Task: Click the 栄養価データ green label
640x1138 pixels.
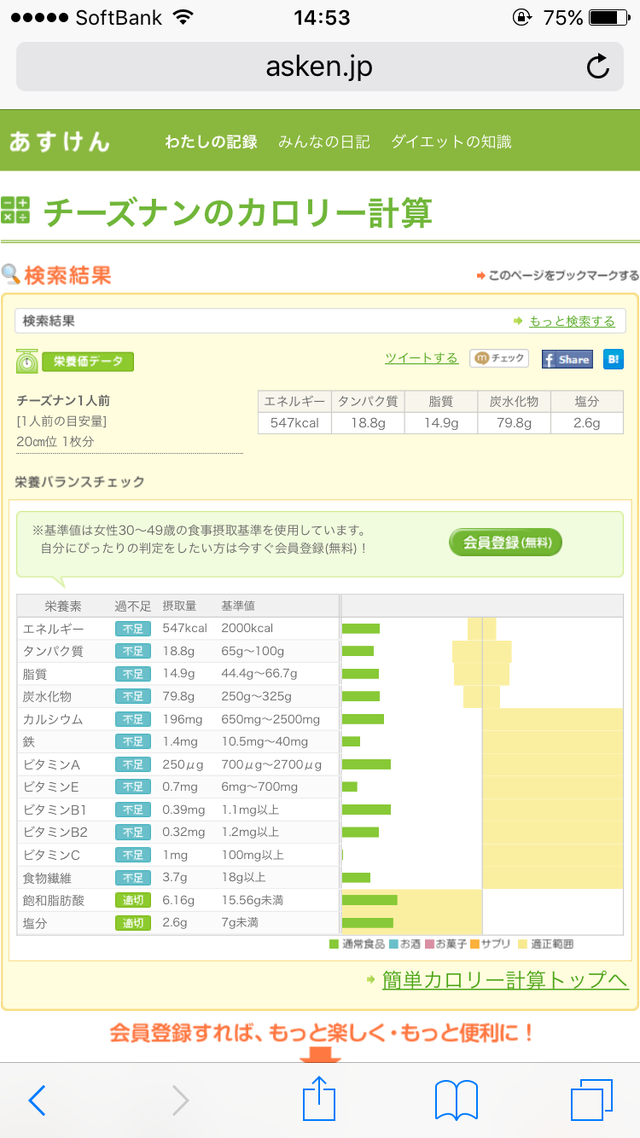Action: 87,361
